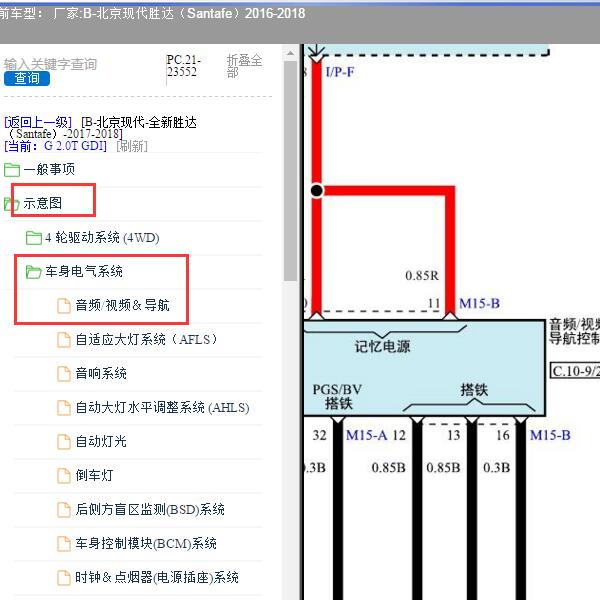
Task: Click document icon beside 后侧方盲区监测(BSD)系统
Action: (64, 510)
